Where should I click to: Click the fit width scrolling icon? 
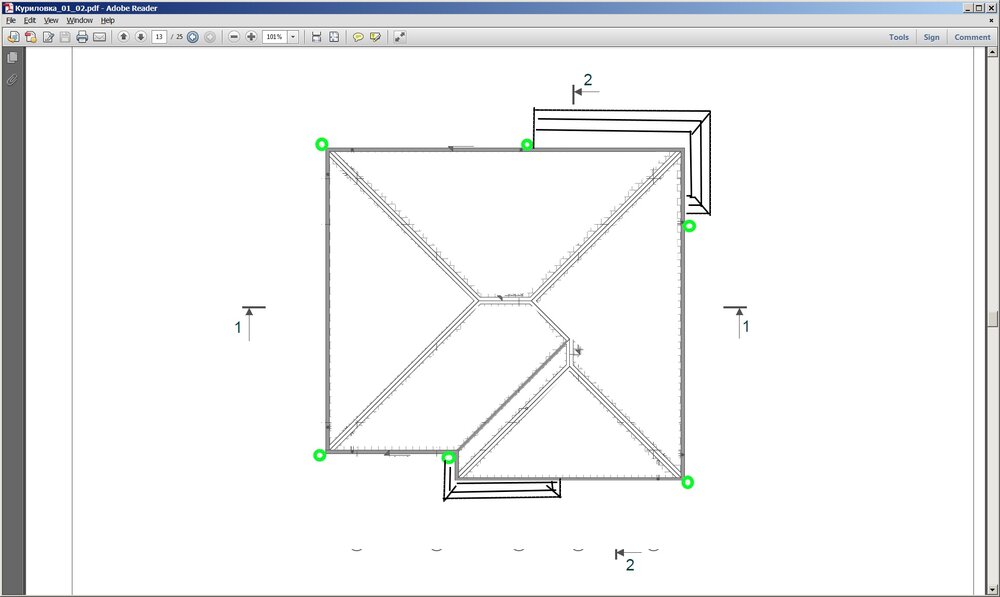(316, 37)
